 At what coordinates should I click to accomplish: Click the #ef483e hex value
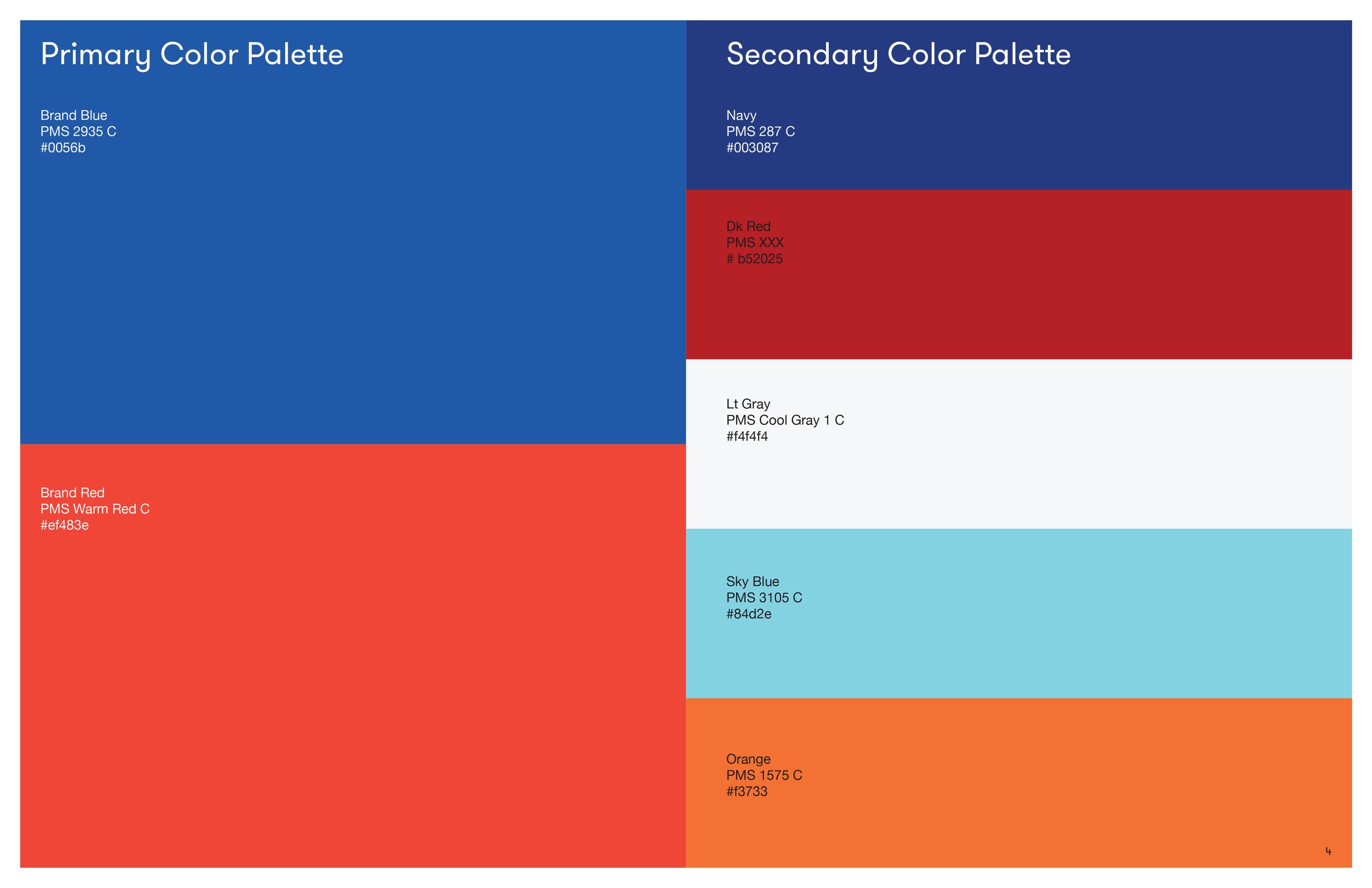pos(65,525)
